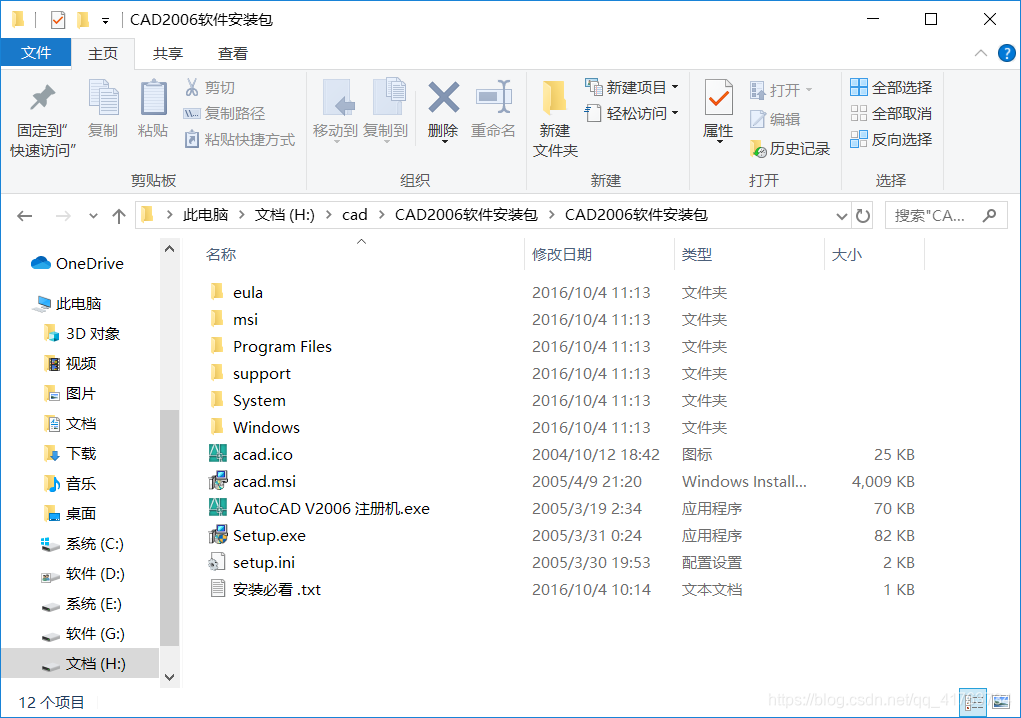
Task: Click the Up one level arrow
Action: pyautogui.click(x=119, y=216)
